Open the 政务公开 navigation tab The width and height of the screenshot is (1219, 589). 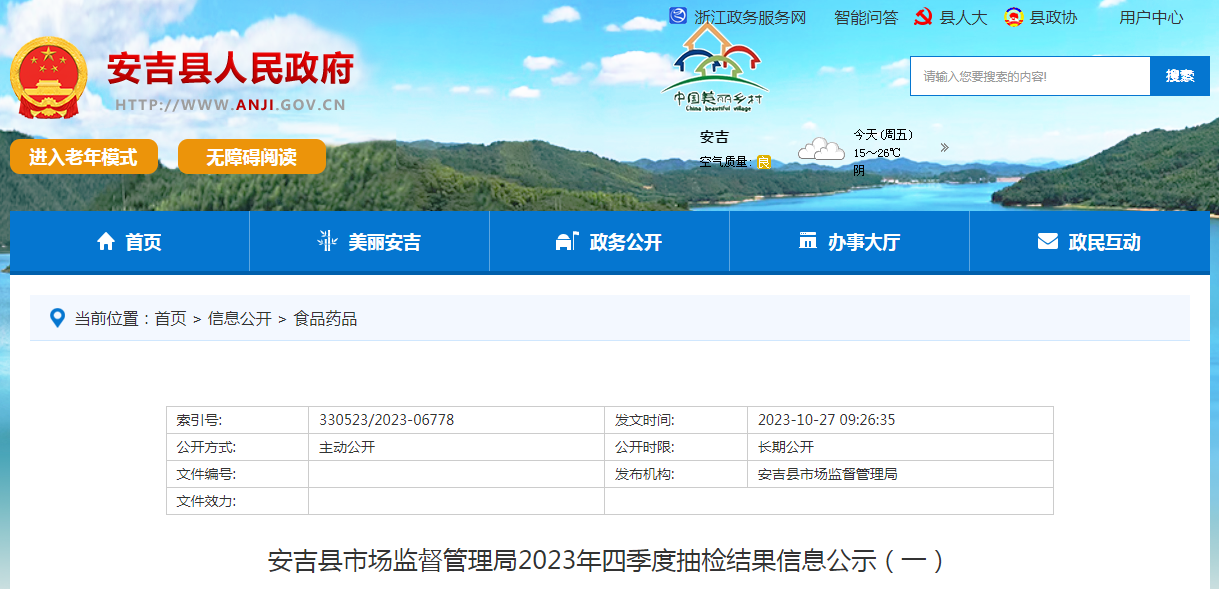click(x=609, y=242)
